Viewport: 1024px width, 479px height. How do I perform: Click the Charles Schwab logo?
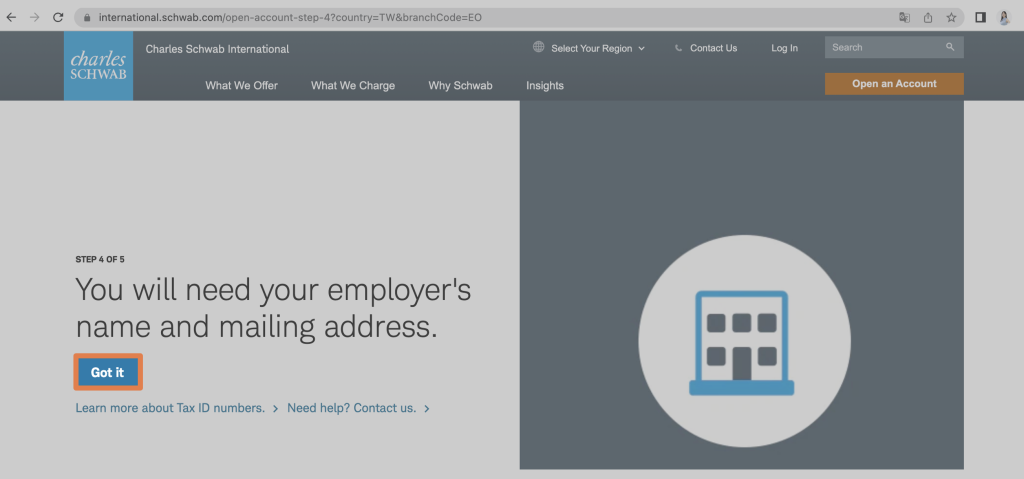coord(99,66)
